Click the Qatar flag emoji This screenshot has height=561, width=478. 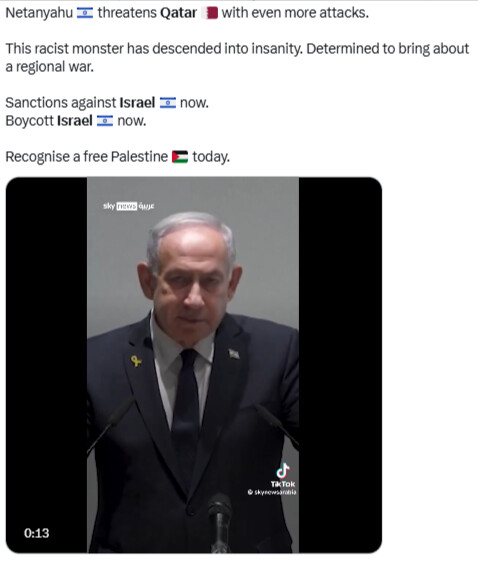[209, 13]
